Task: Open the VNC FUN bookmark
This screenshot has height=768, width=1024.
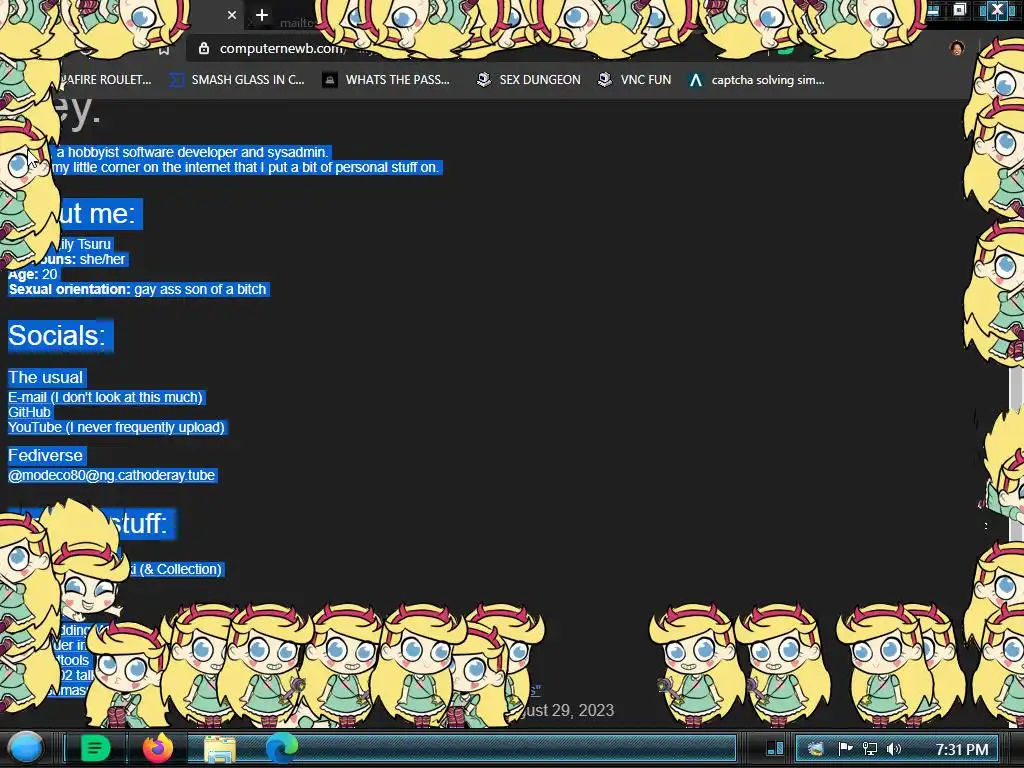Action: tap(635, 80)
